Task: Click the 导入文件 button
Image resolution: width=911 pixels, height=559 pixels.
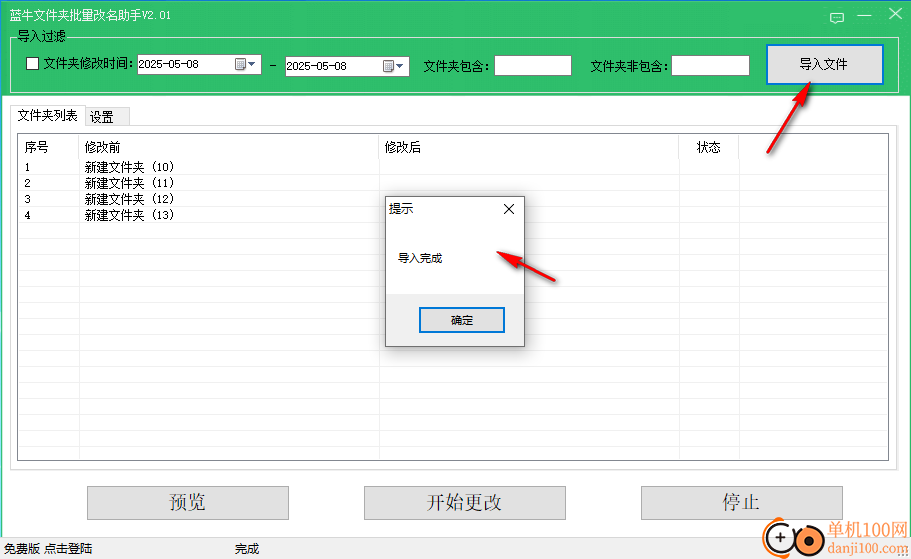Action: pos(824,64)
